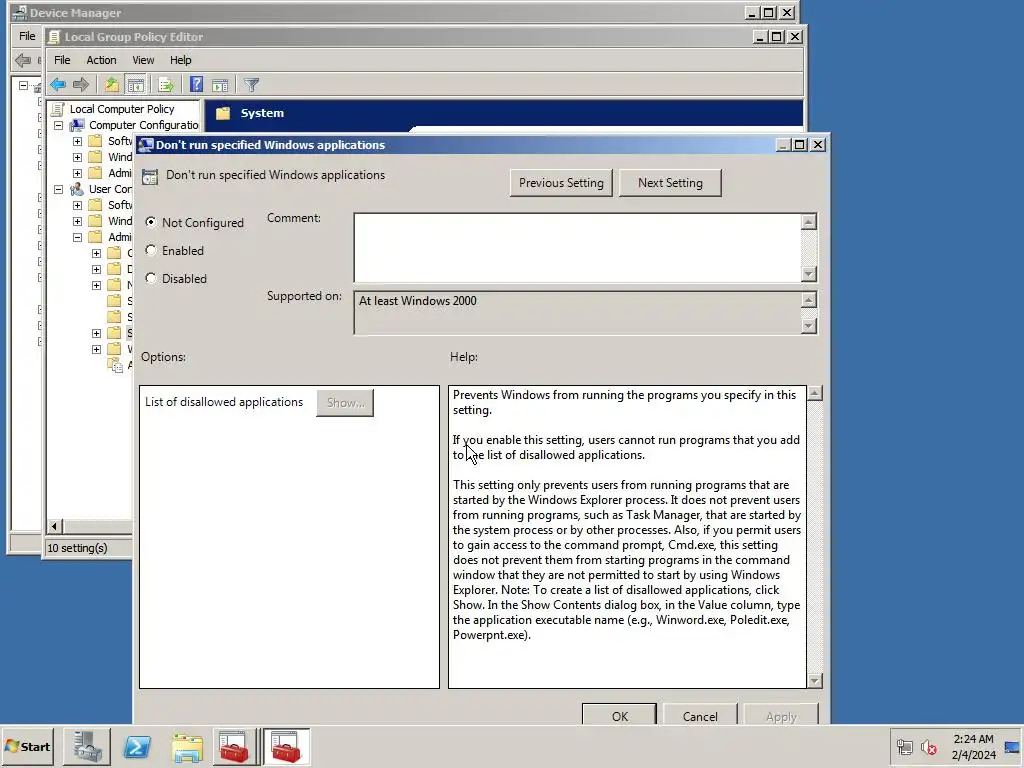
Task: Click the User Configuration person icon
Action: coord(77,189)
